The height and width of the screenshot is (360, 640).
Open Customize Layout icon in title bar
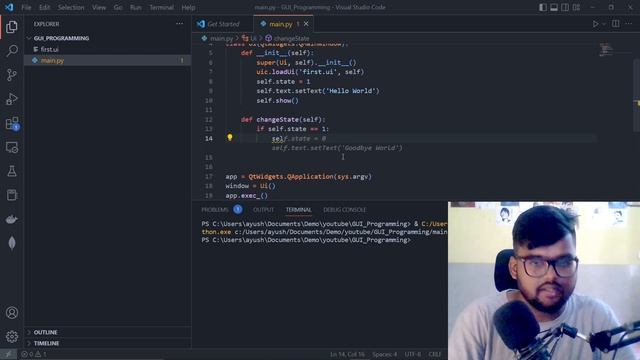(x=576, y=7)
